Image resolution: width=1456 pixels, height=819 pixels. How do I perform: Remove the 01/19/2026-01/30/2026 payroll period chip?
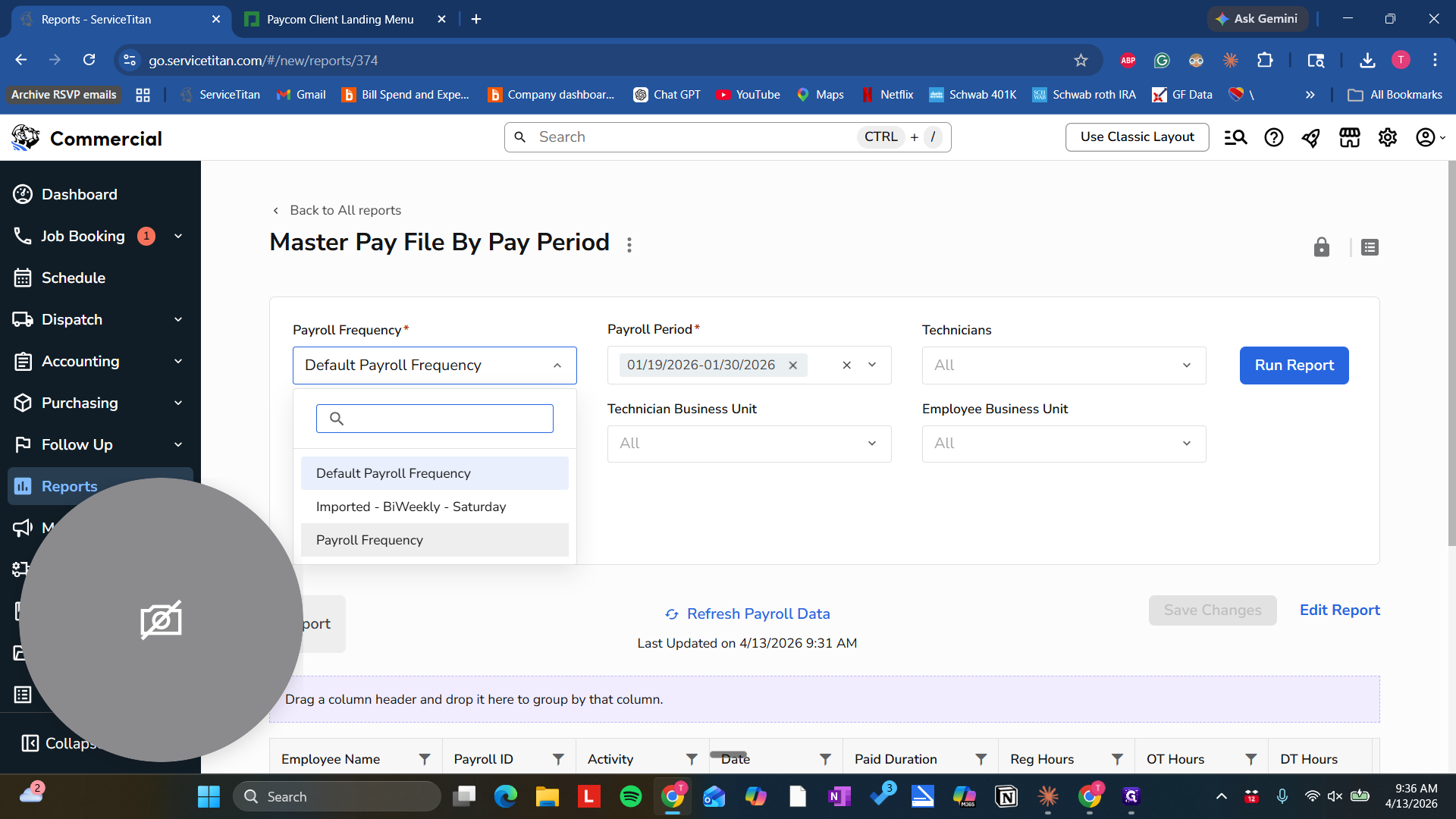(792, 365)
